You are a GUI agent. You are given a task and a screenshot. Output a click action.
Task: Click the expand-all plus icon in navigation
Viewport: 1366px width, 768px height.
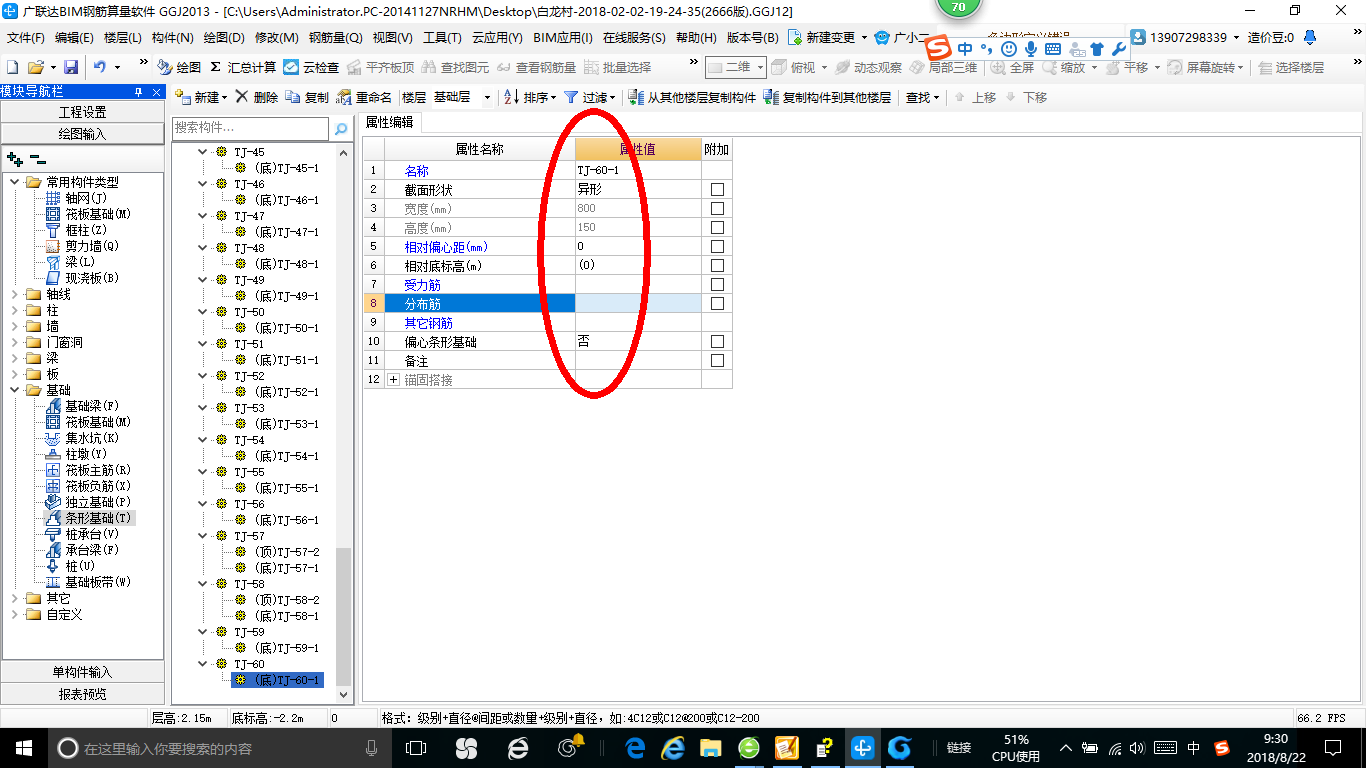point(15,158)
